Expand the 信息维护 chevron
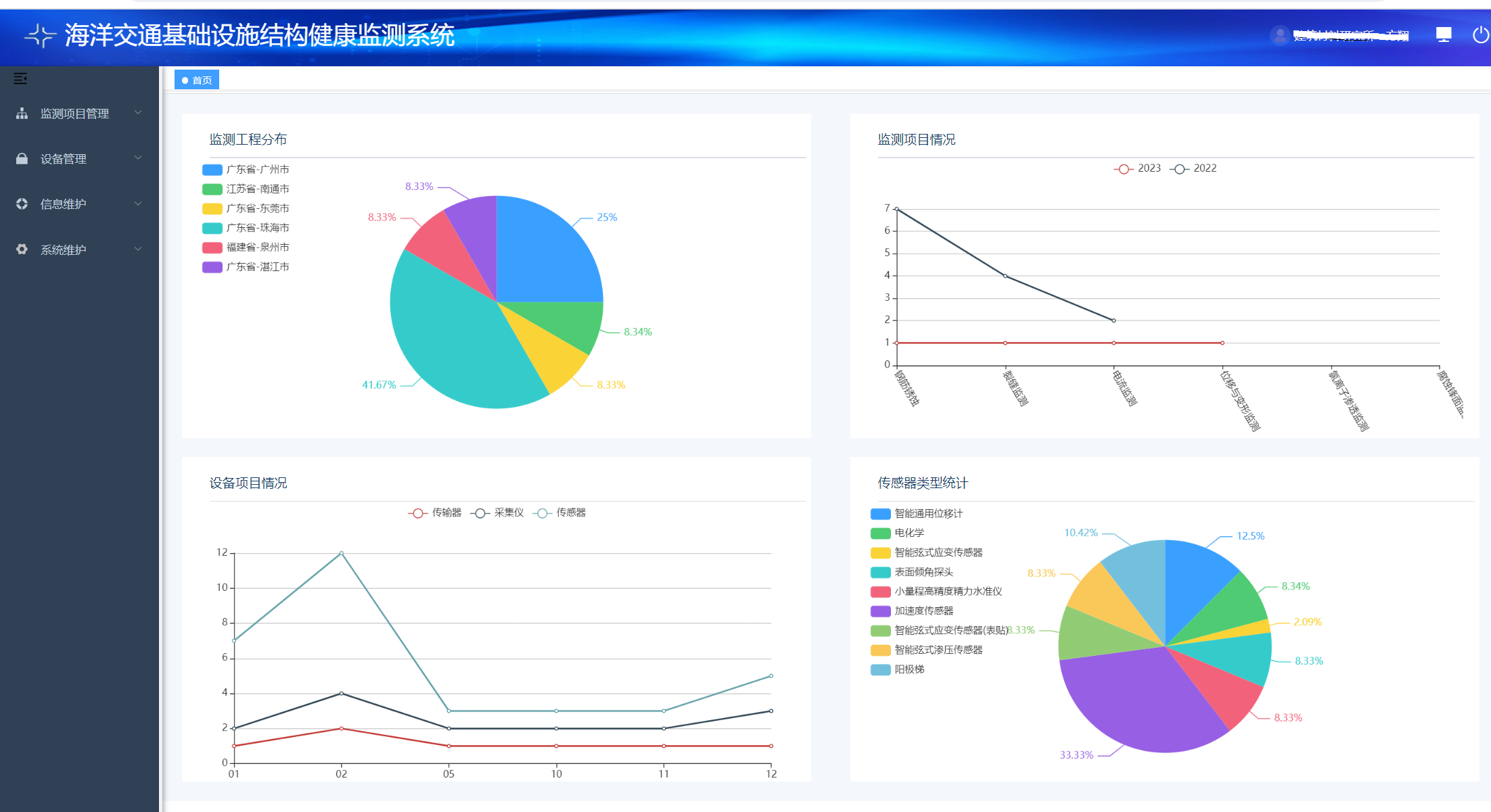This screenshot has width=1491, height=812. (x=138, y=204)
